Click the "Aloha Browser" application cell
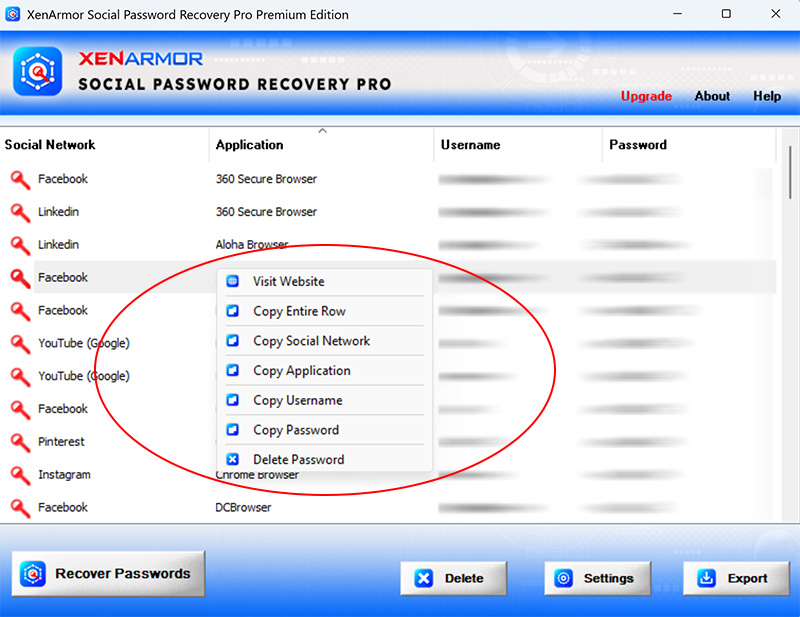800x617 pixels. click(x=252, y=244)
